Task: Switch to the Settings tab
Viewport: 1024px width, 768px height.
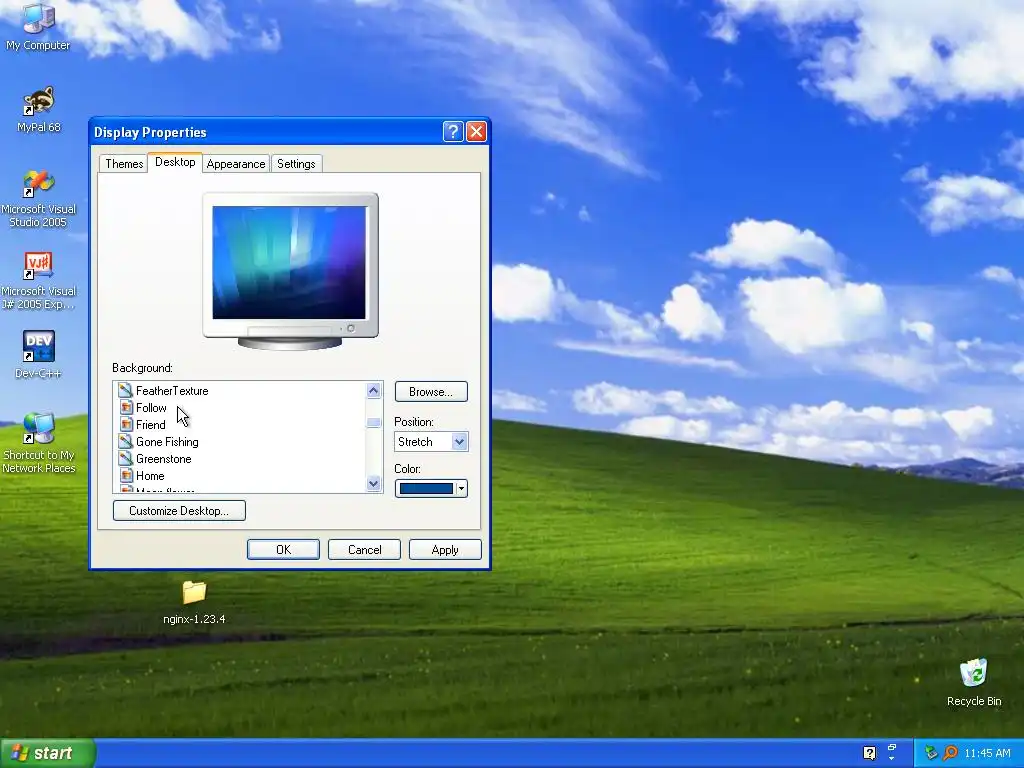Action: coord(296,163)
